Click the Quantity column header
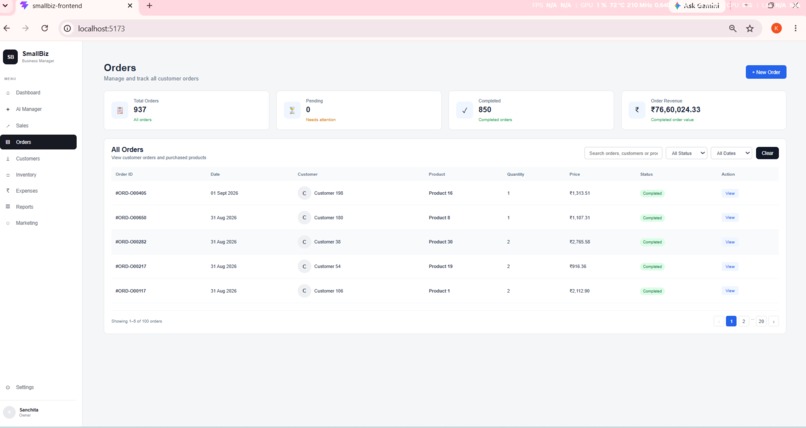The image size is (806, 428). click(x=516, y=174)
